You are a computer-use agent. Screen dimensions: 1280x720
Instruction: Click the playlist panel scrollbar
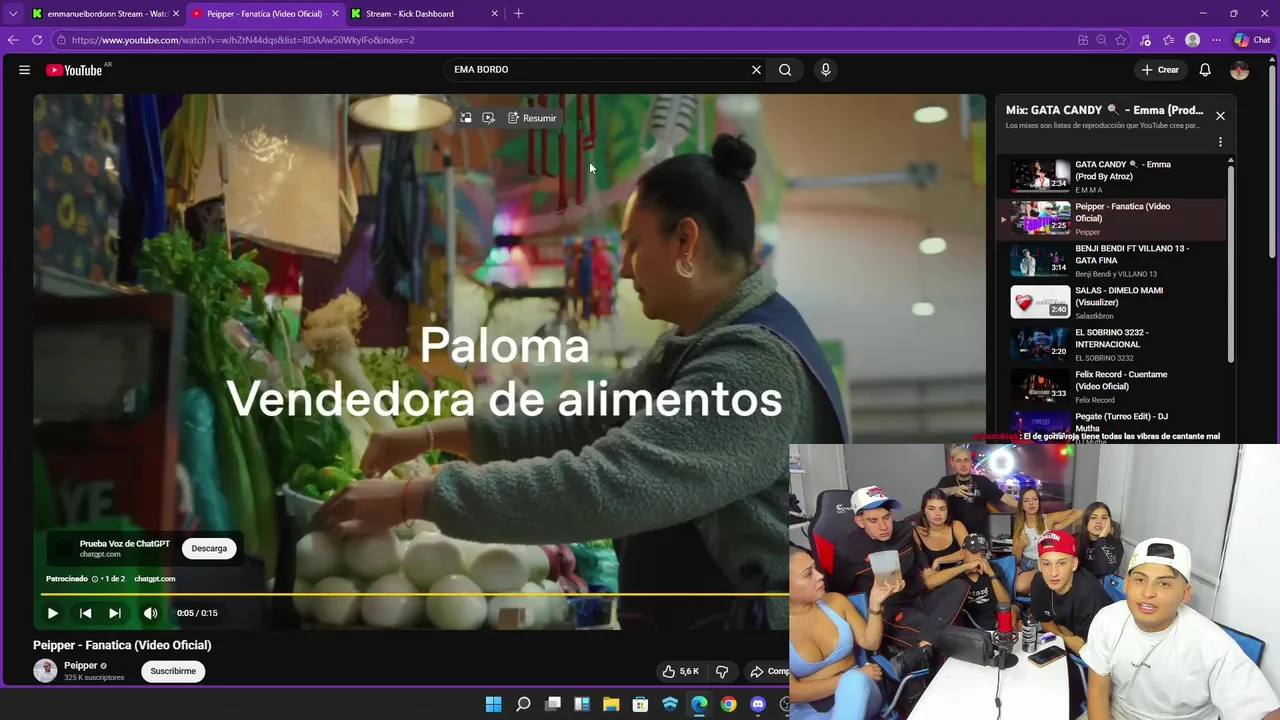[1231, 265]
